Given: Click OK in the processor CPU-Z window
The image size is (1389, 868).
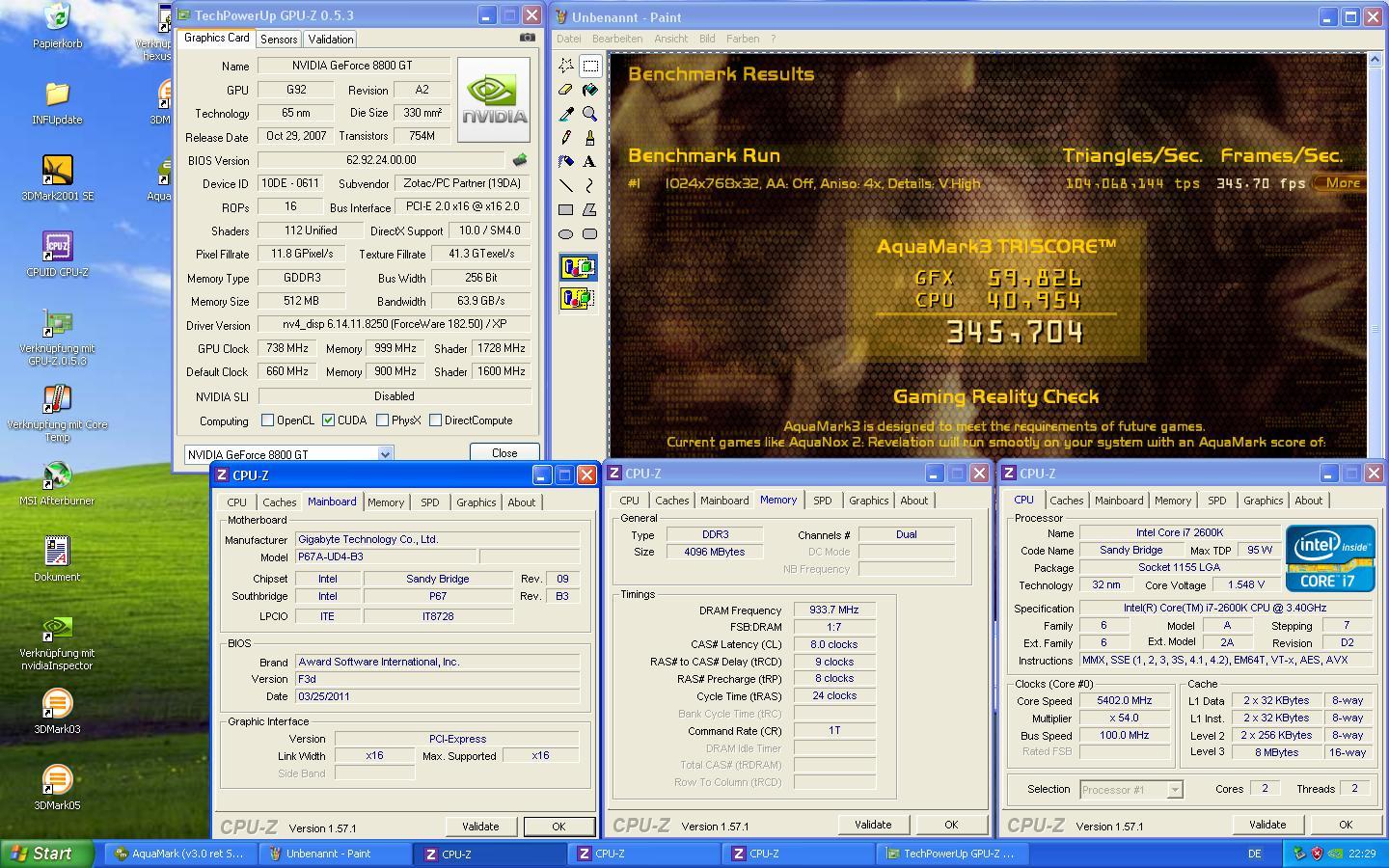Looking at the screenshot, I should click(x=1346, y=825).
